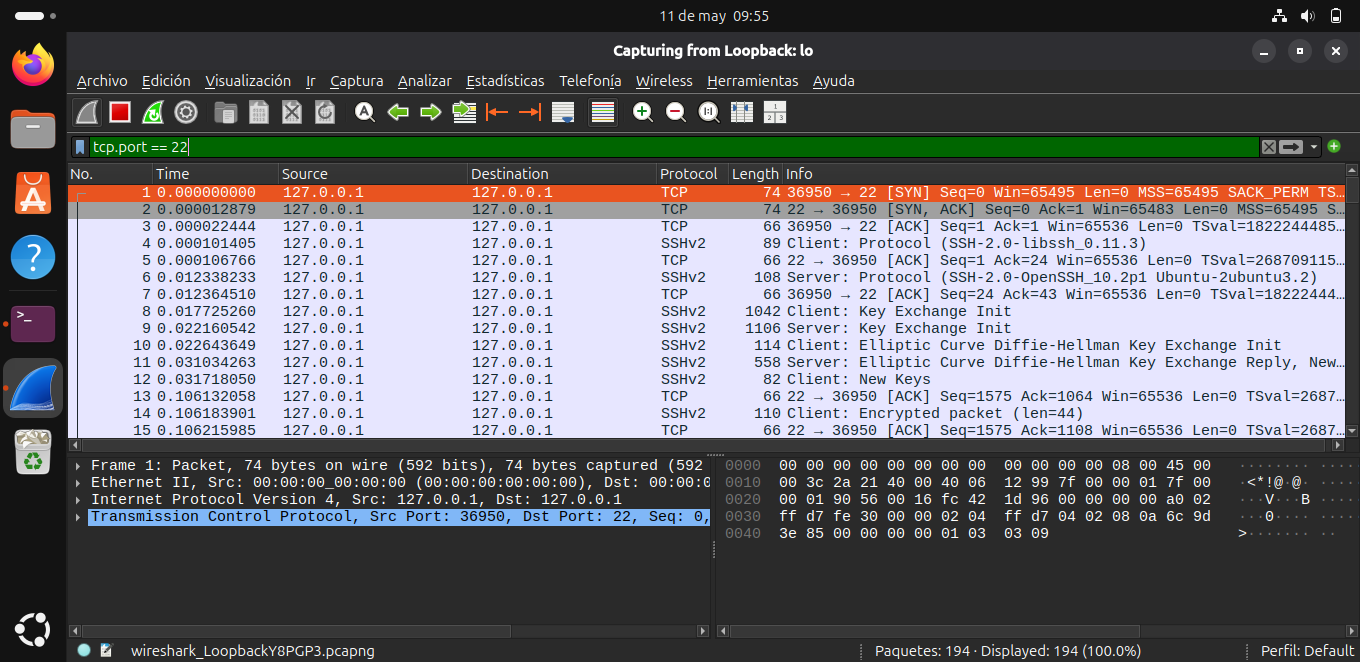Screen dimensions: 1360x662
Task: Click the go to specified packet icon
Action: point(463,112)
